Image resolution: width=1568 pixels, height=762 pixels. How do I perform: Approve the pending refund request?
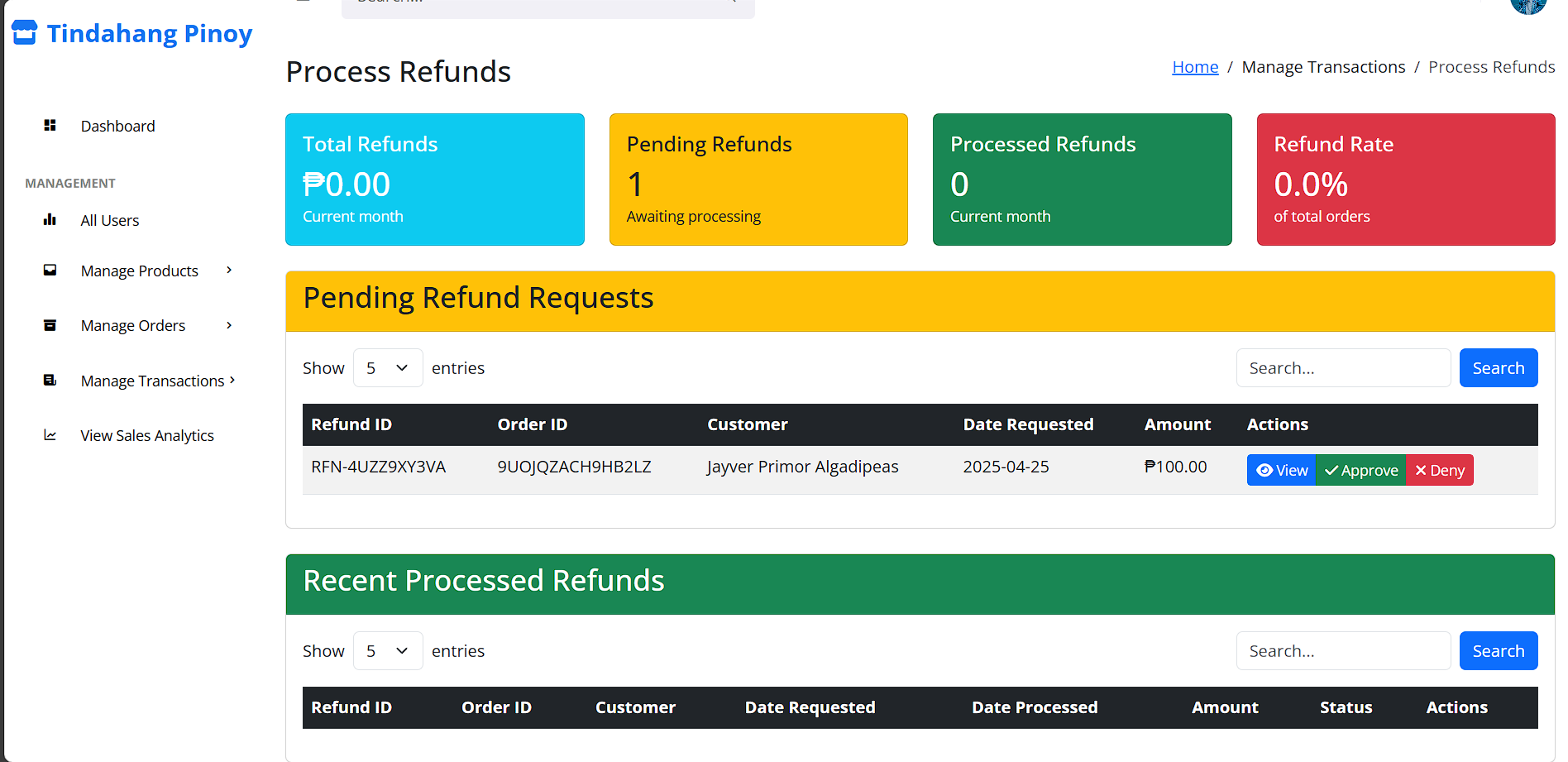coord(1360,470)
